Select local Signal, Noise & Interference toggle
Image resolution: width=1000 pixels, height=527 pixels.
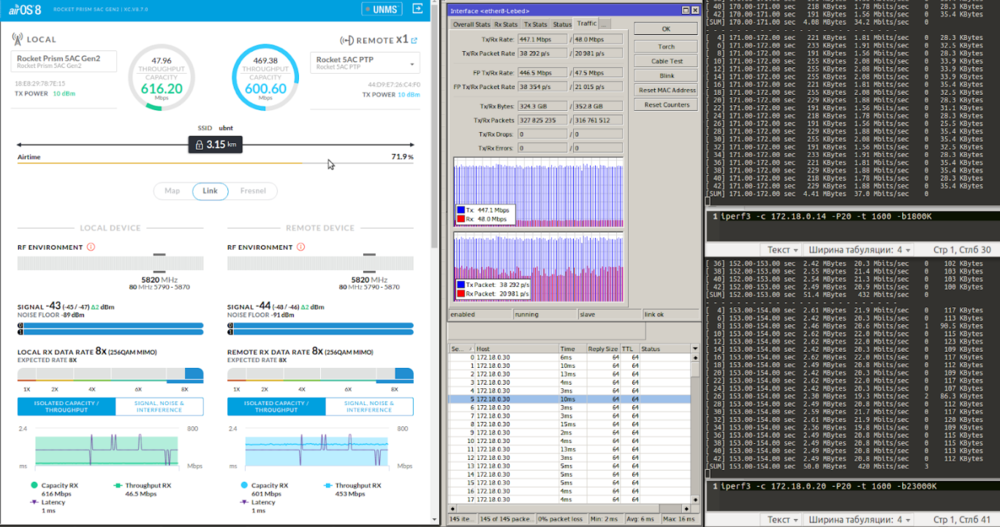[x=159, y=406]
